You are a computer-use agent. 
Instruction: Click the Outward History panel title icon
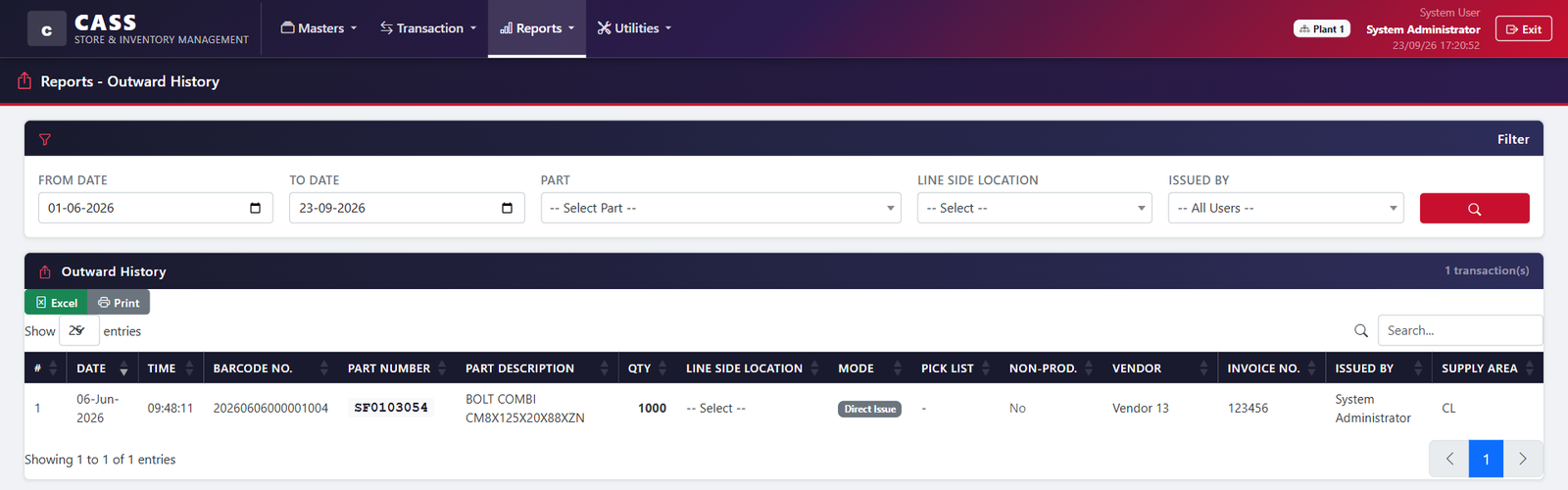(x=45, y=271)
